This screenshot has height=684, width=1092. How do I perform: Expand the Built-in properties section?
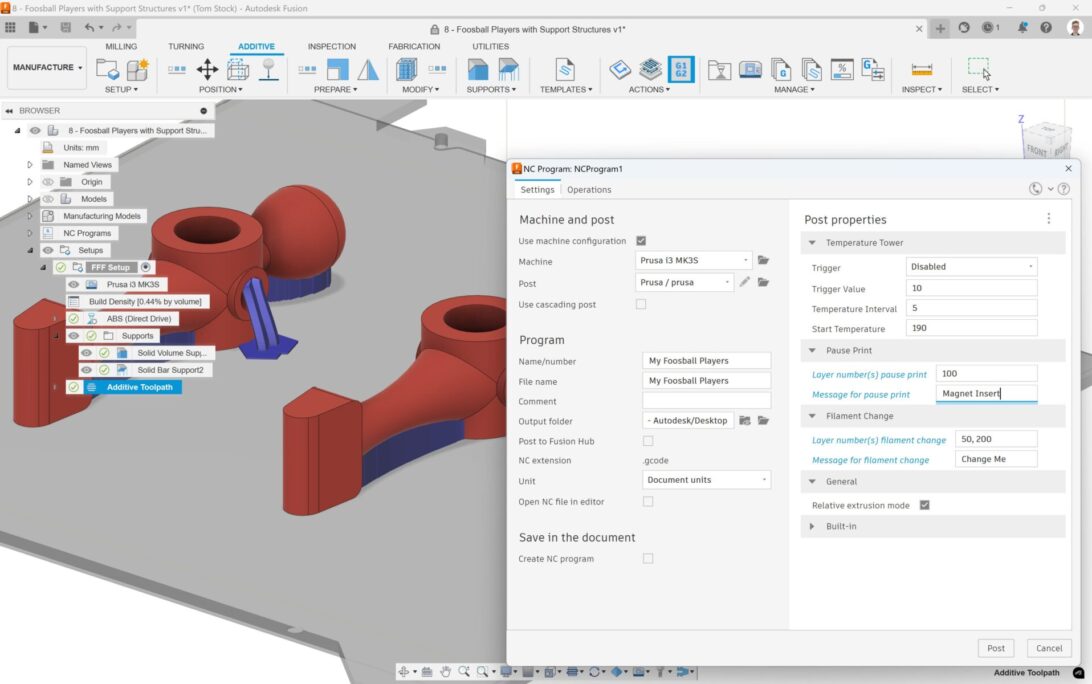[840, 526]
